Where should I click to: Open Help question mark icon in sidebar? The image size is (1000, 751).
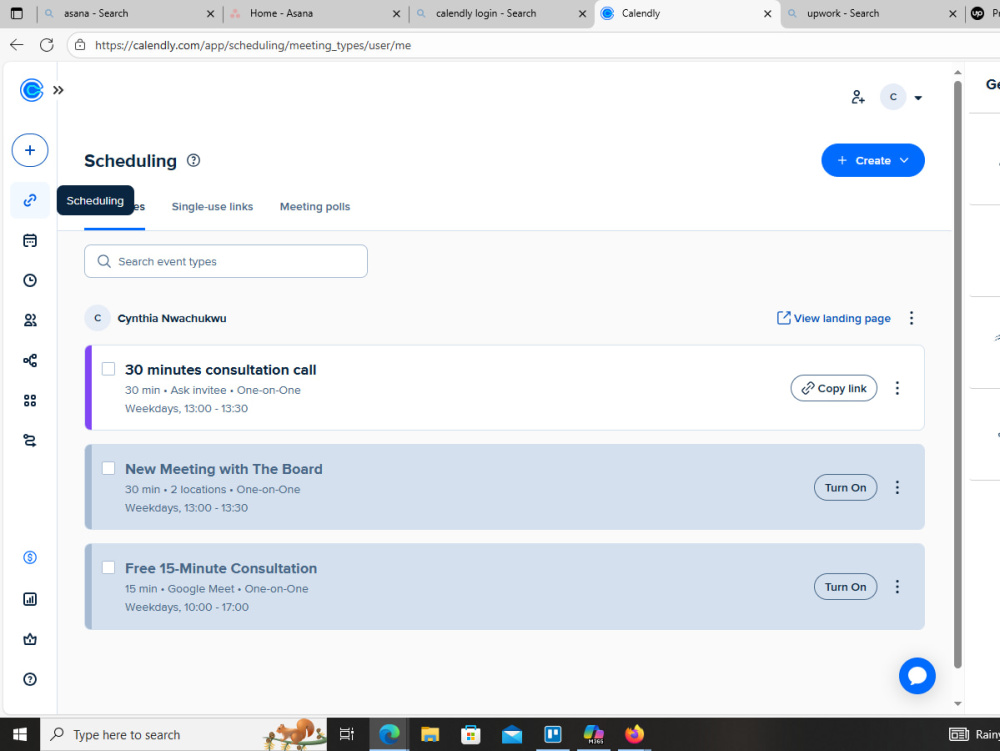click(x=30, y=679)
